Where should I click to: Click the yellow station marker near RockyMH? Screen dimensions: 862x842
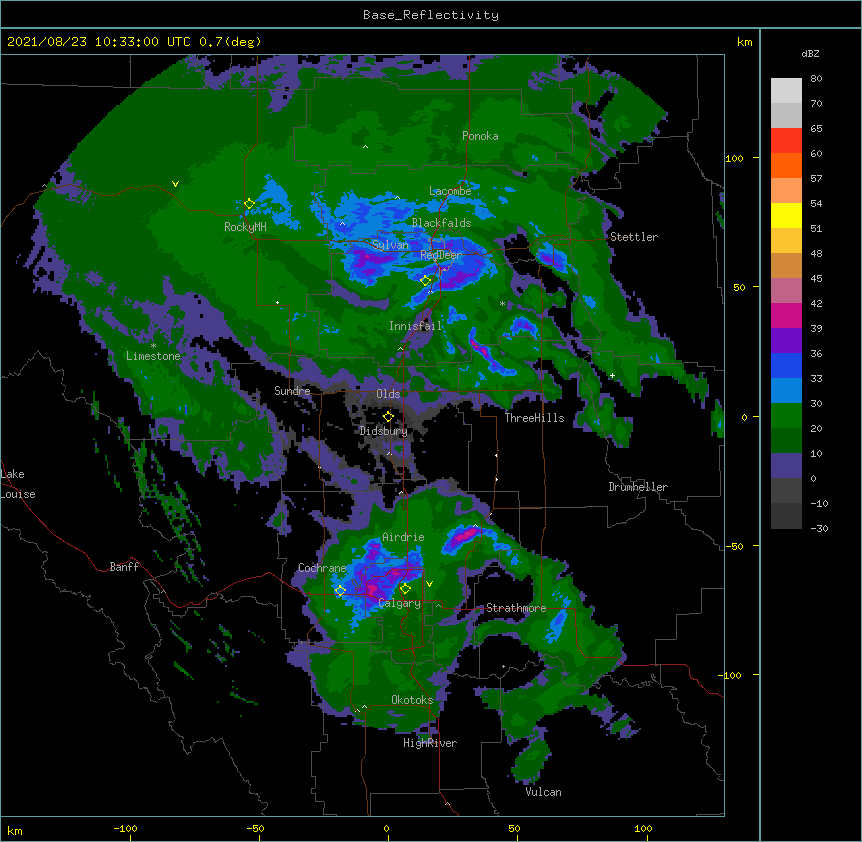pos(249,204)
